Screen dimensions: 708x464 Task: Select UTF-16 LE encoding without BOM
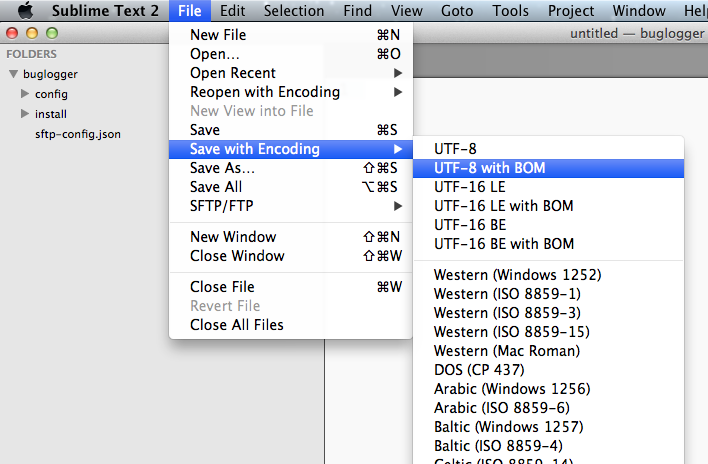click(549, 187)
